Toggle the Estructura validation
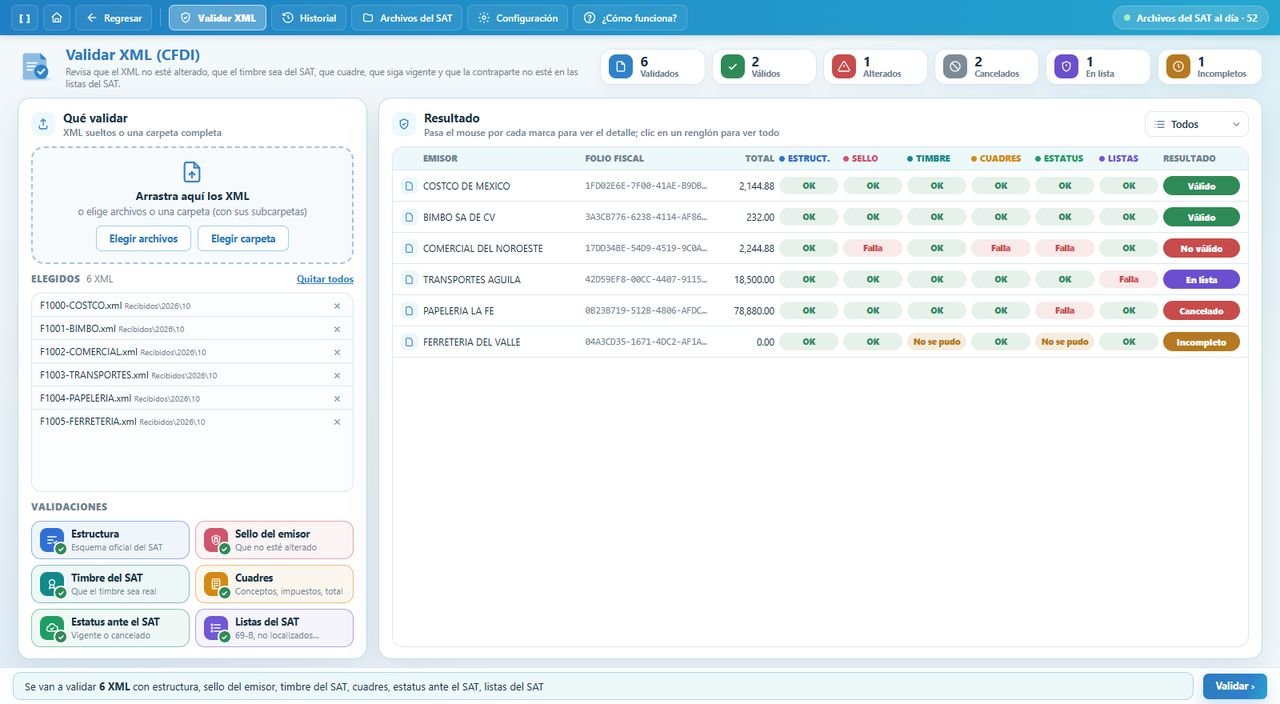The width and height of the screenshot is (1280, 704). click(110, 540)
